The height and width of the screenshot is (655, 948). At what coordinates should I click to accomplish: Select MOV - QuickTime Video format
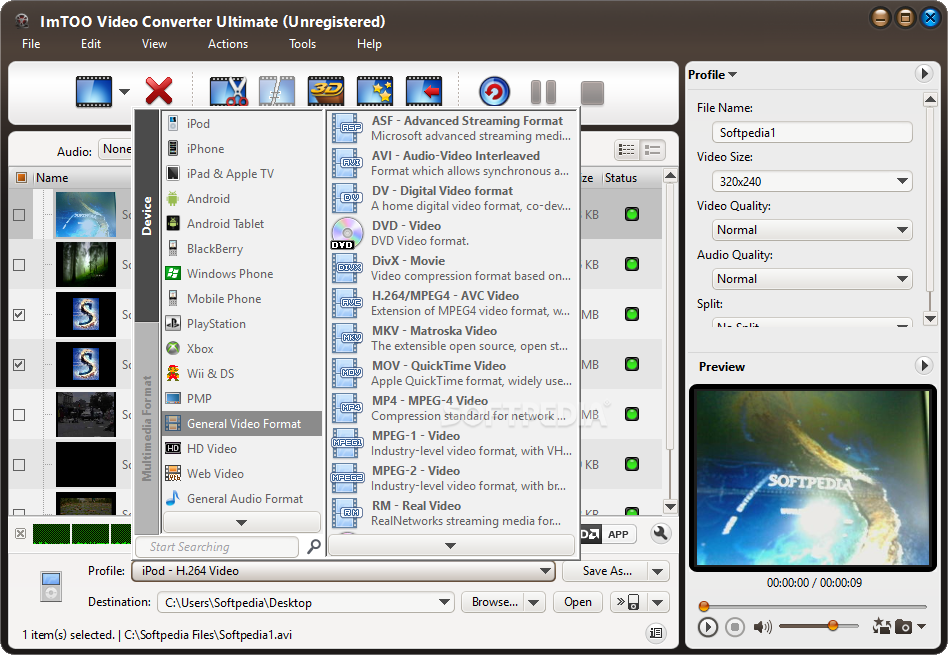450,373
